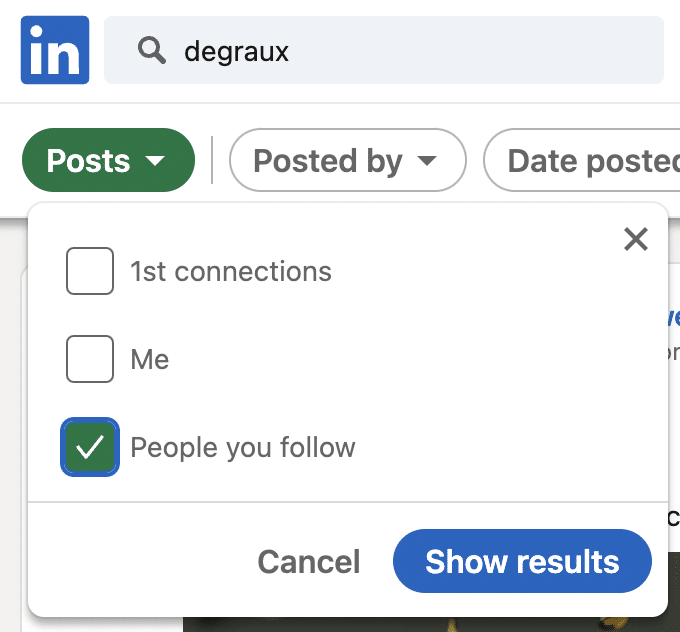The width and height of the screenshot is (680, 632).
Task: Uncheck the People you follow checkbox
Action: 90,447
